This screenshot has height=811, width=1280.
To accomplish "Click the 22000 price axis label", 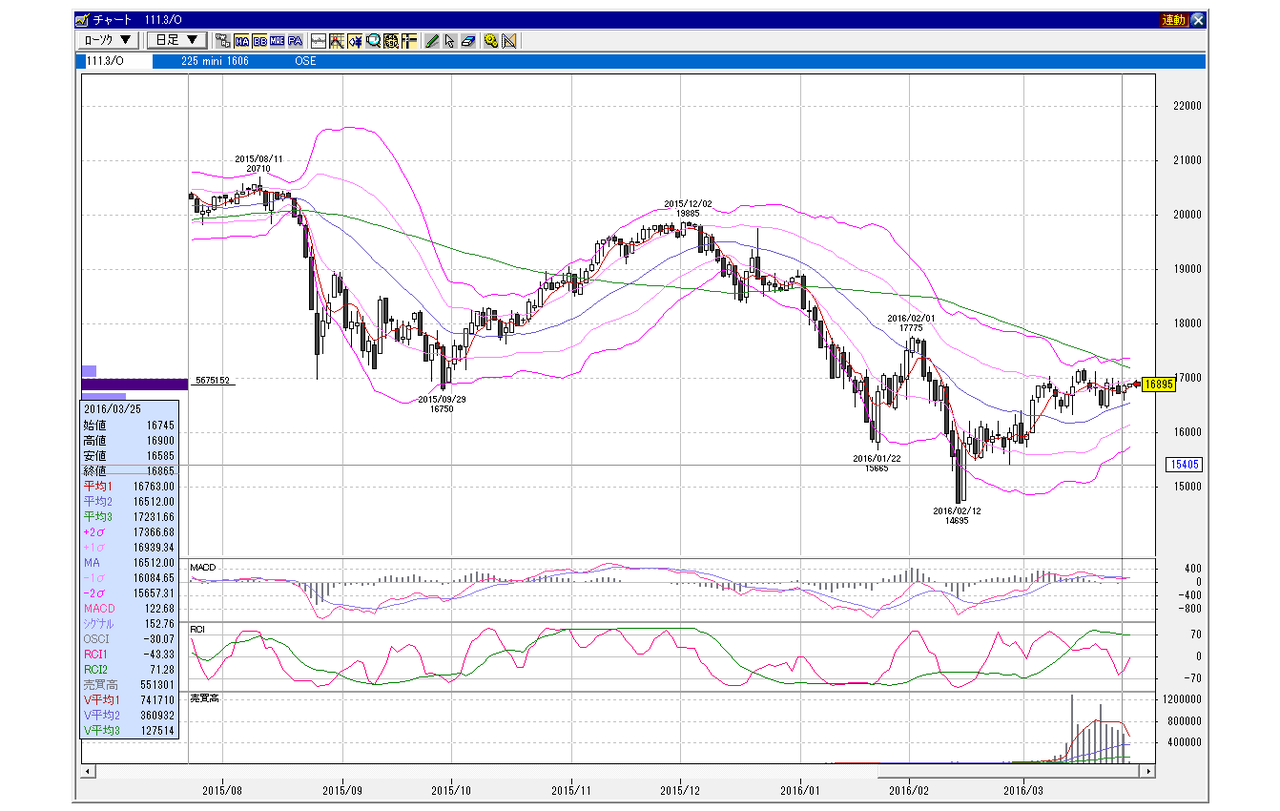I will 1188,105.
